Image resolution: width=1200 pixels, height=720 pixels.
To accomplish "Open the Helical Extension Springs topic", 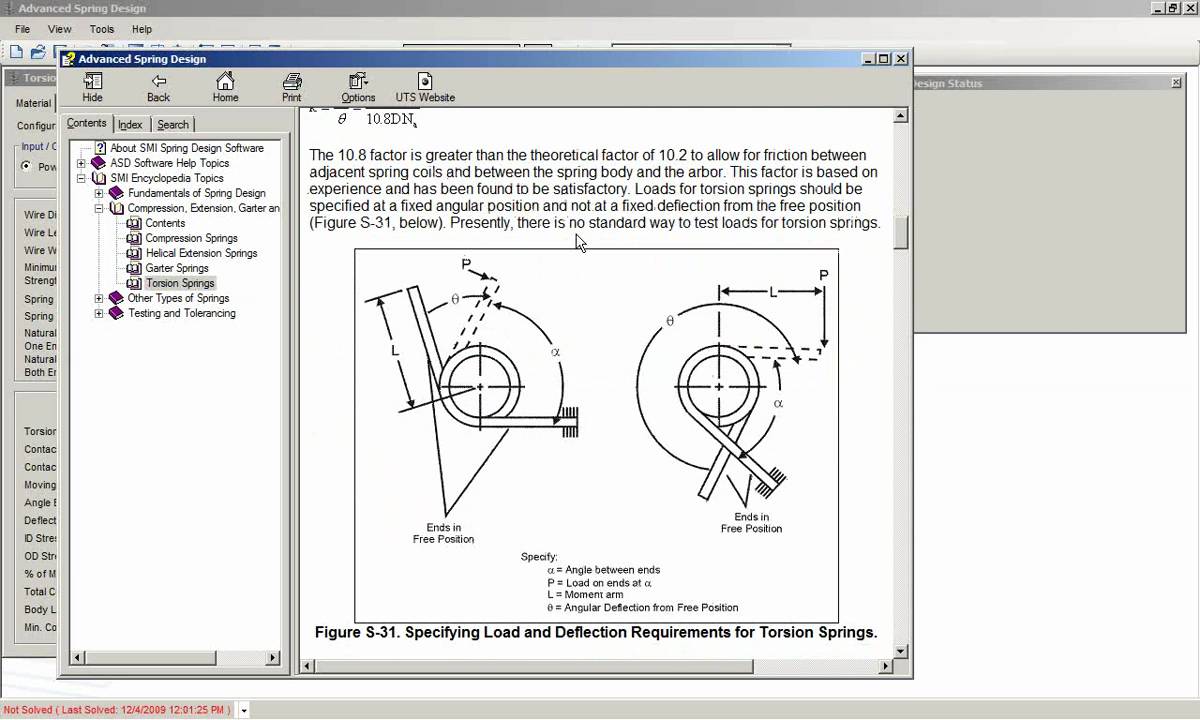I will click(201, 253).
